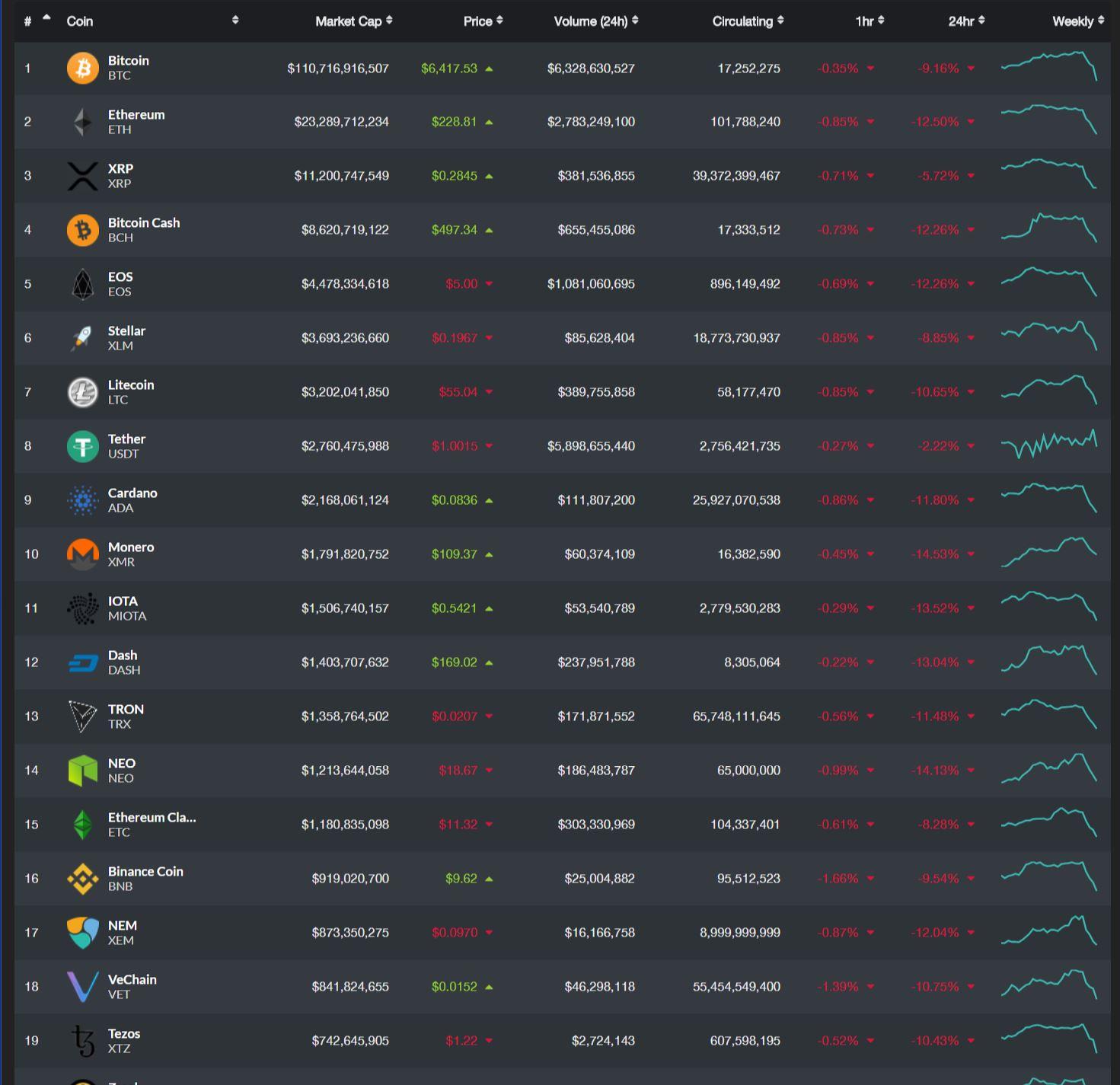
Task: View Tether weekly sparkline chart
Action: tap(1049, 445)
